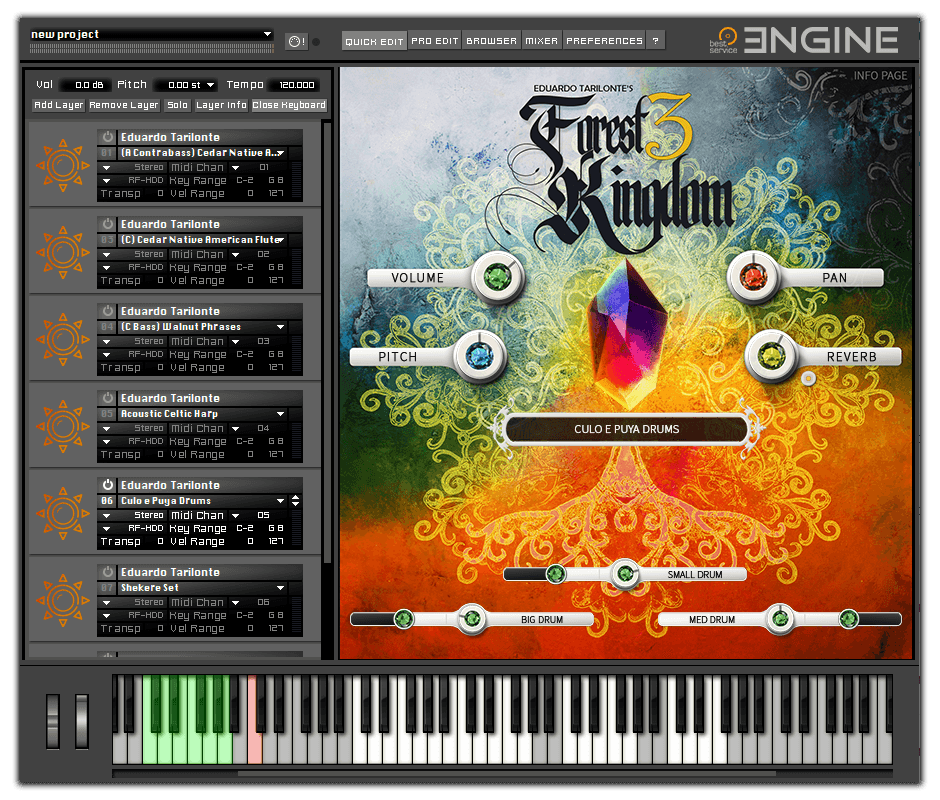The width and height of the screenshot is (940, 800).
Task: Click the MED DRUM round knob
Action: coord(780,618)
